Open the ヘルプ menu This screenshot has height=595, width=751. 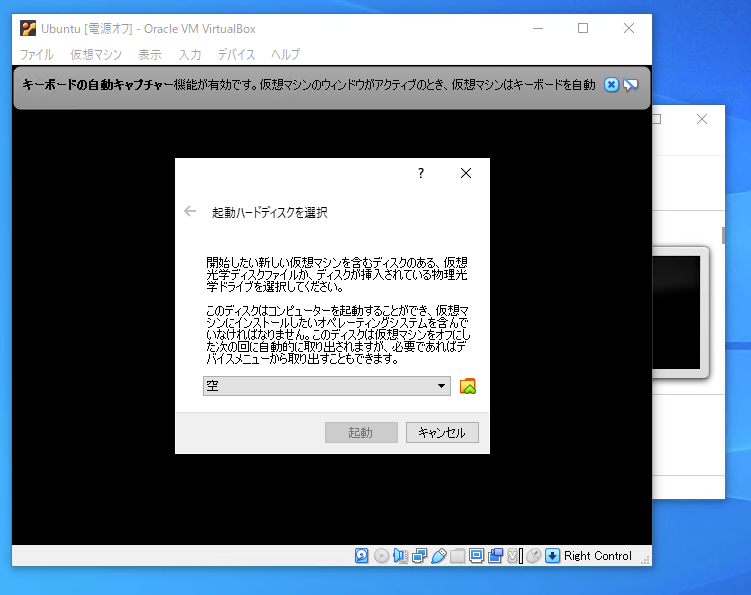285,55
